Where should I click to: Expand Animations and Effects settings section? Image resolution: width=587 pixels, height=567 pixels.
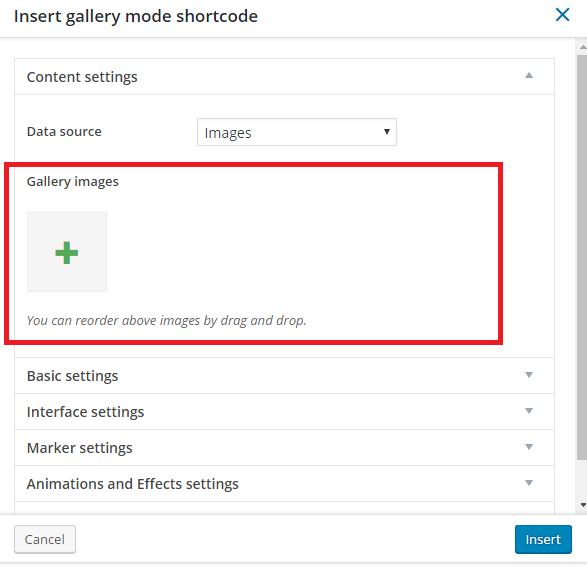point(284,483)
